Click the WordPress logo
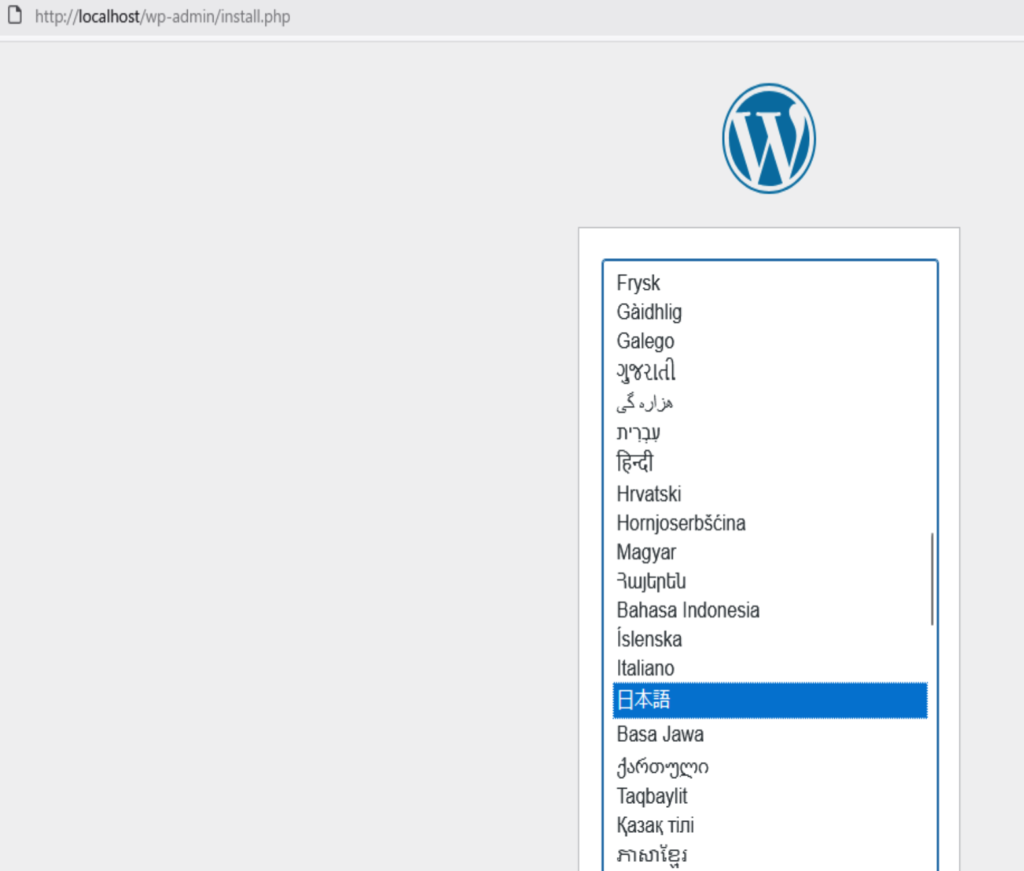1024x871 pixels. point(768,138)
